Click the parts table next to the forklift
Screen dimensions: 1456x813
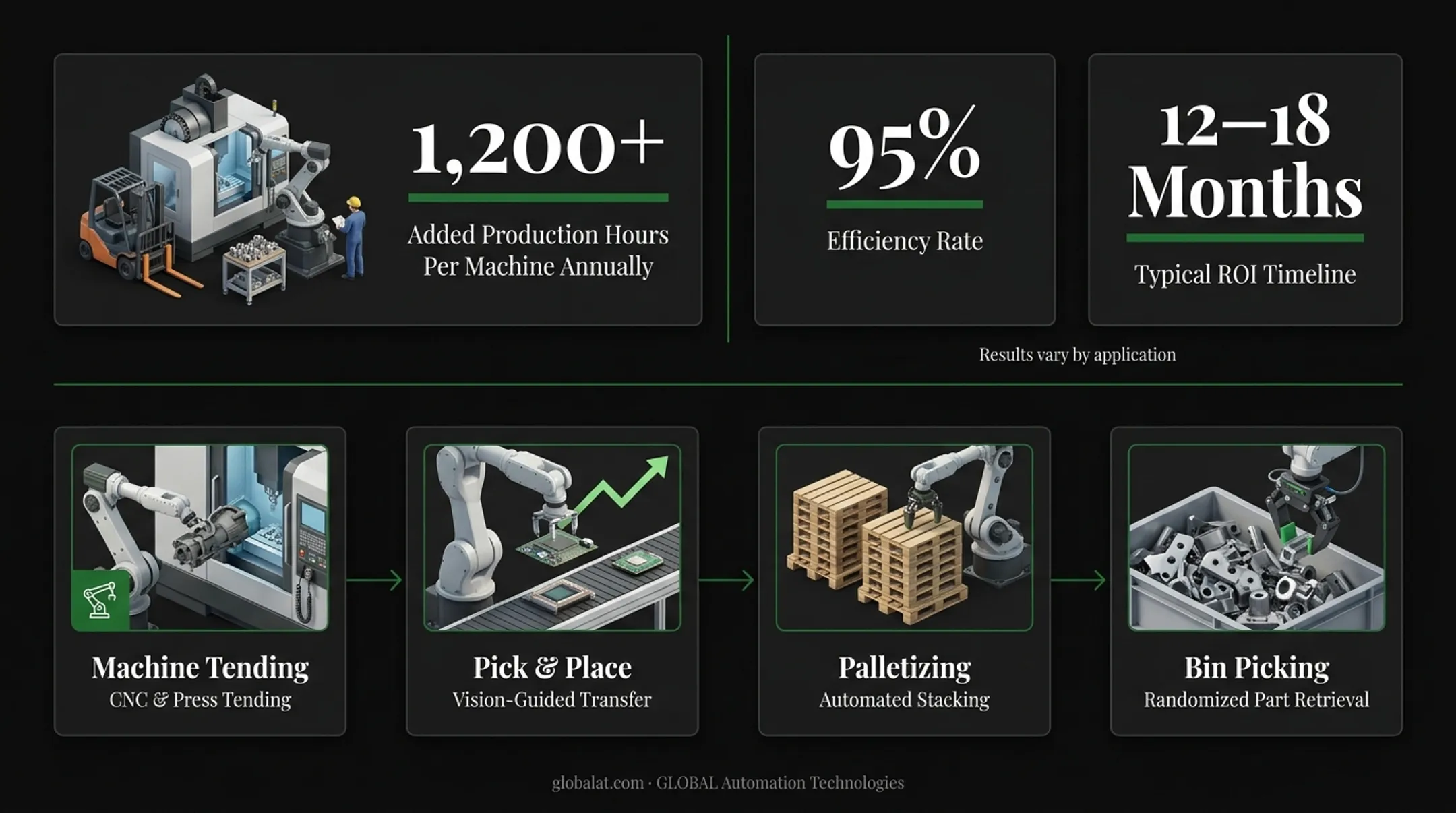point(254,271)
